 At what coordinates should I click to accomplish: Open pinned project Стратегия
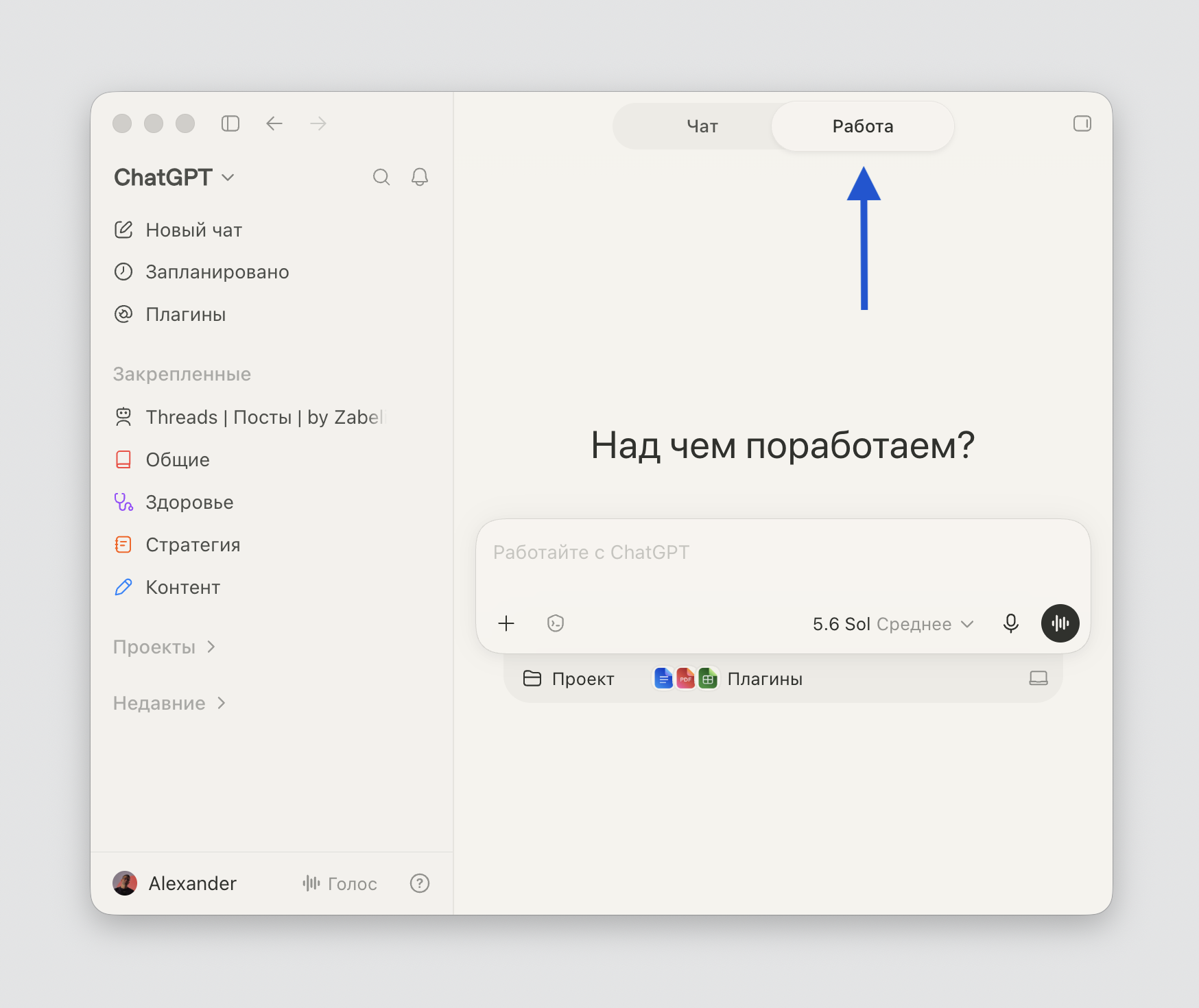click(x=193, y=544)
